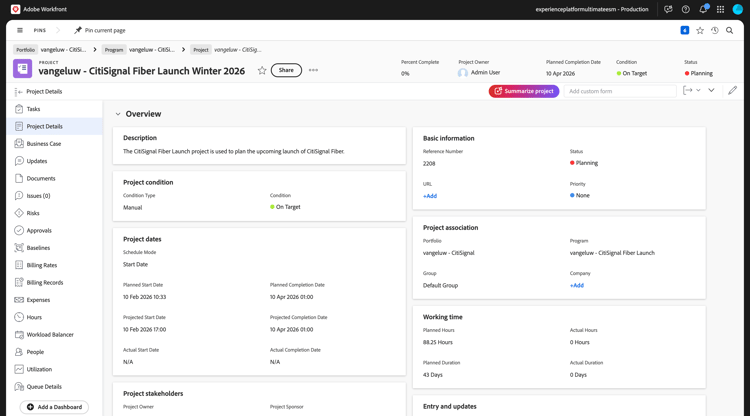Open the apps grid switcher icon

[x=720, y=9]
